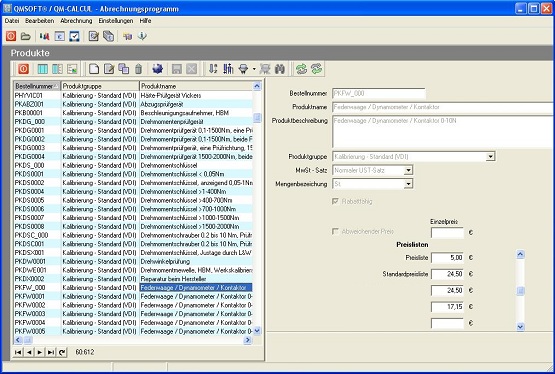
Task: Click the first green refresh arrows icon
Action: [301, 69]
